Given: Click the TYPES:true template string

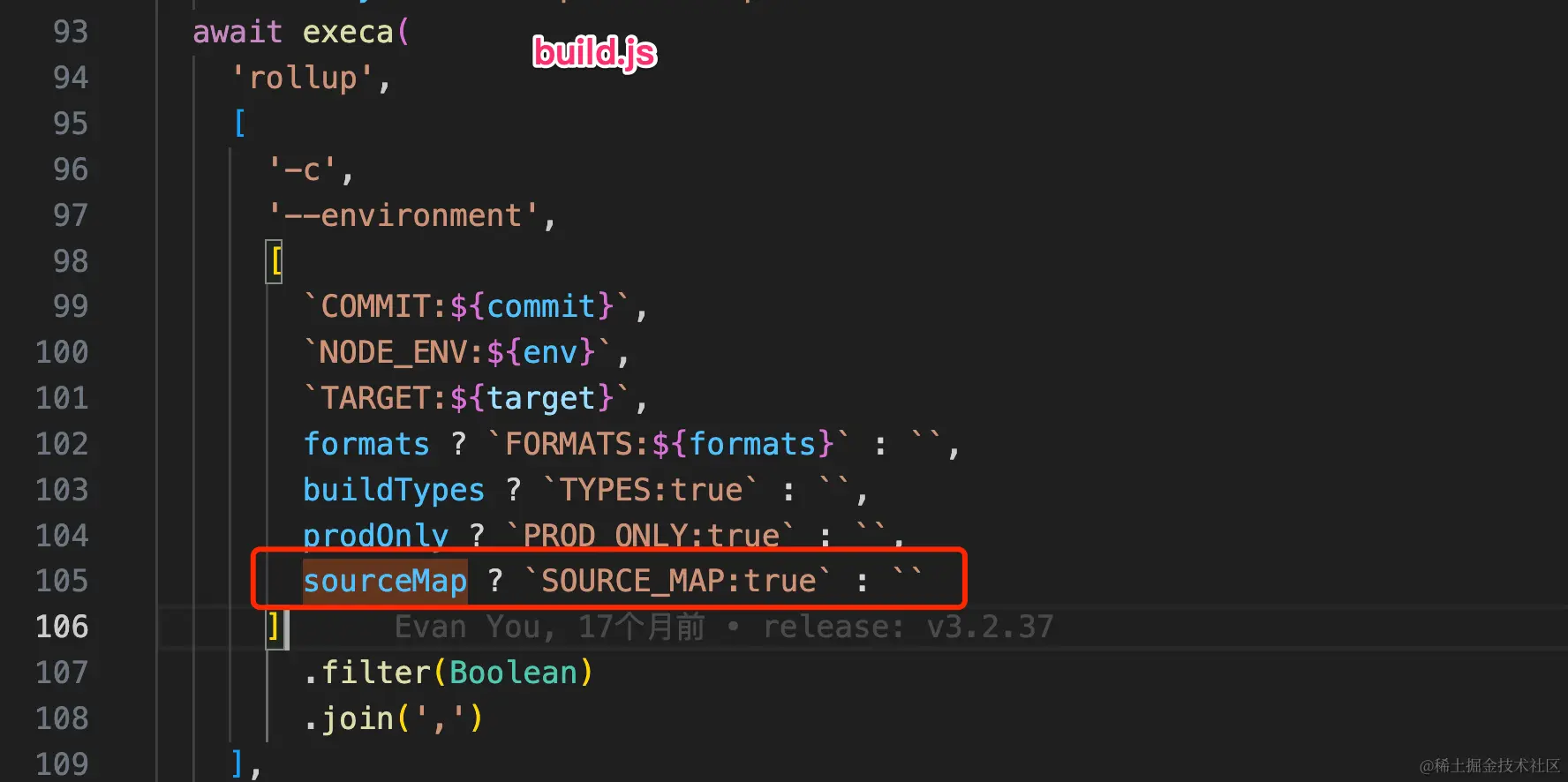Looking at the screenshot, I should [x=651, y=490].
